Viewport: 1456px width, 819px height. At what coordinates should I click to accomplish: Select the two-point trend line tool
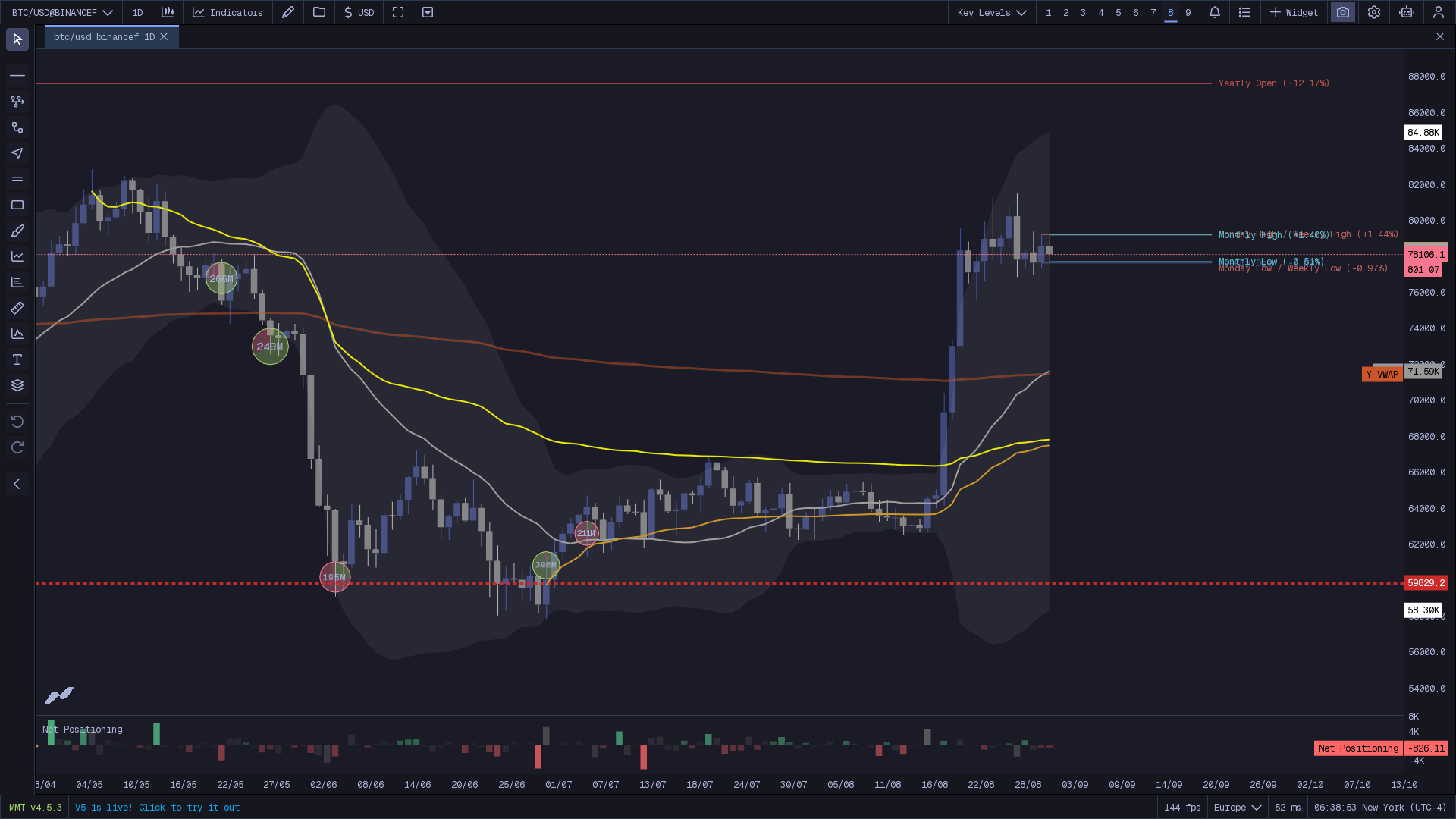pos(17,127)
